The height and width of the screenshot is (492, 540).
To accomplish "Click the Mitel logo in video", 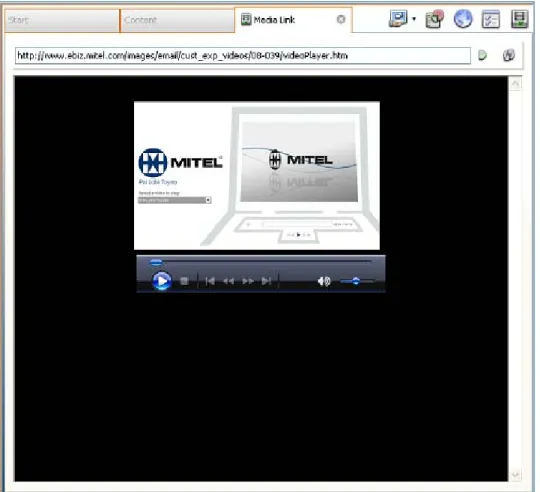I will pos(180,163).
